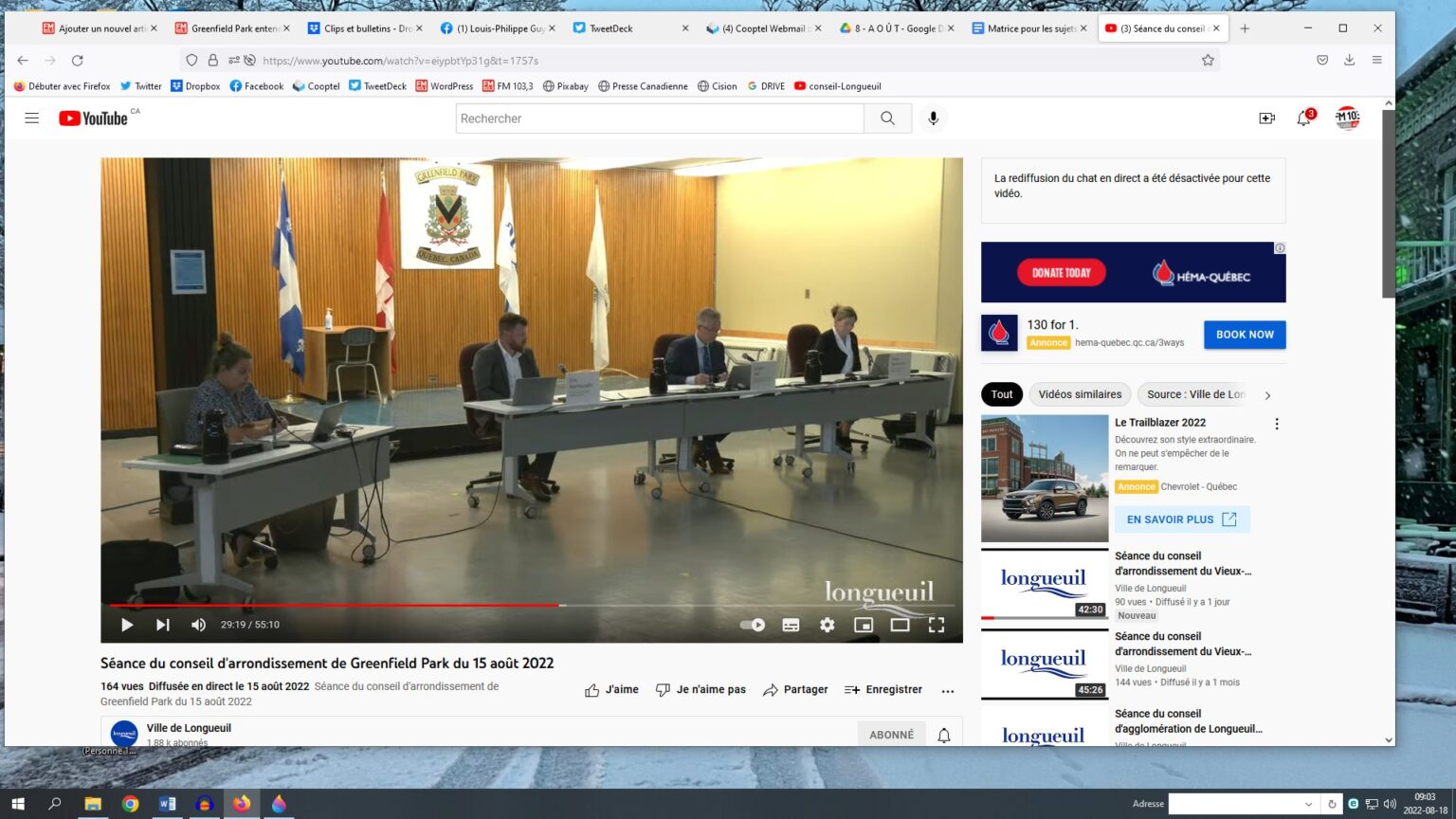Screen dimensions: 1456x819
Task: Switch to theater mode
Action: (900, 625)
